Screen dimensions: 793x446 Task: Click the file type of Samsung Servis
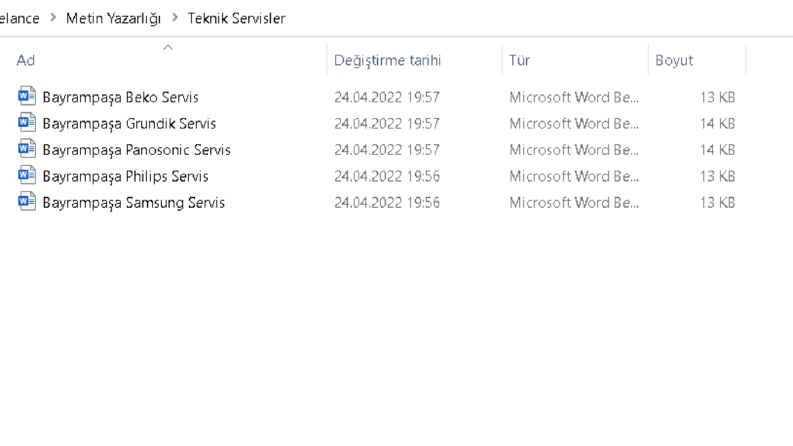tap(574, 202)
